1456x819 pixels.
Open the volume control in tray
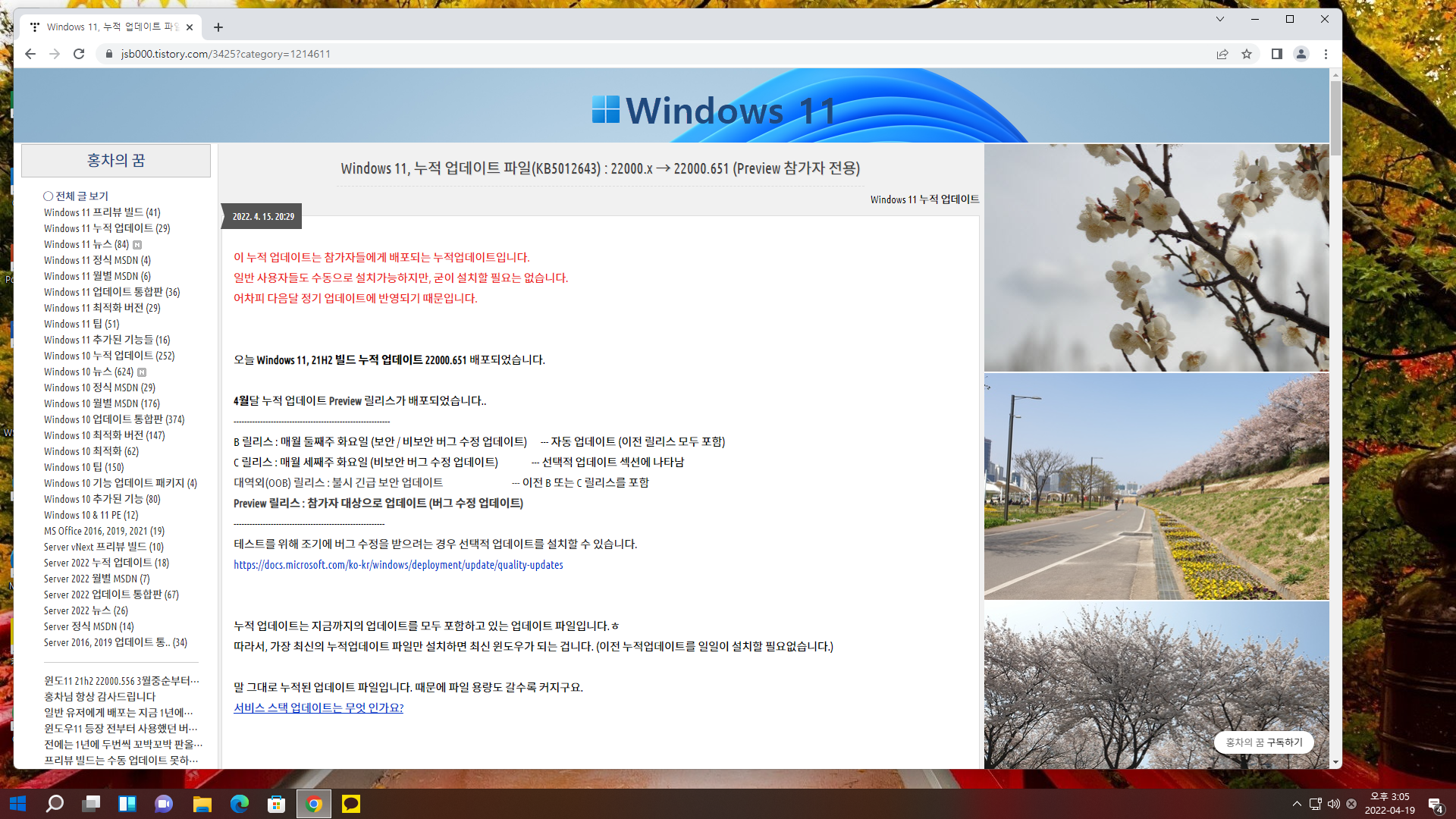tap(1334, 804)
